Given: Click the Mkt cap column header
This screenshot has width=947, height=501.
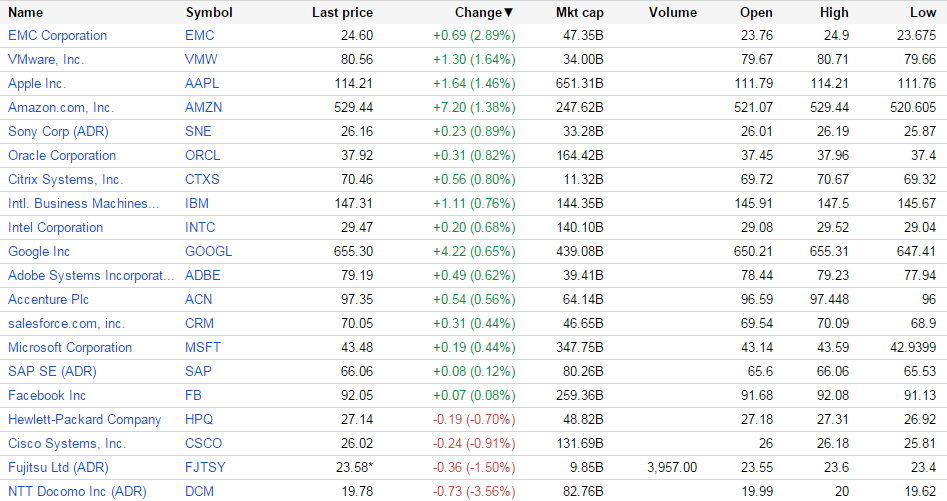Looking at the screenshot, I should [x=579, y=13].
